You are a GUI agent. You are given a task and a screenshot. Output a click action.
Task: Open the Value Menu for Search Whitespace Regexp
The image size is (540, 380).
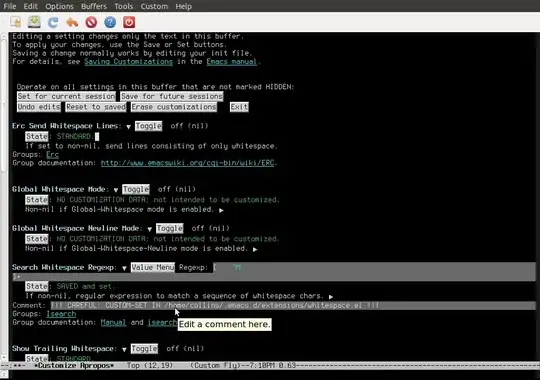tap(153, 268)
